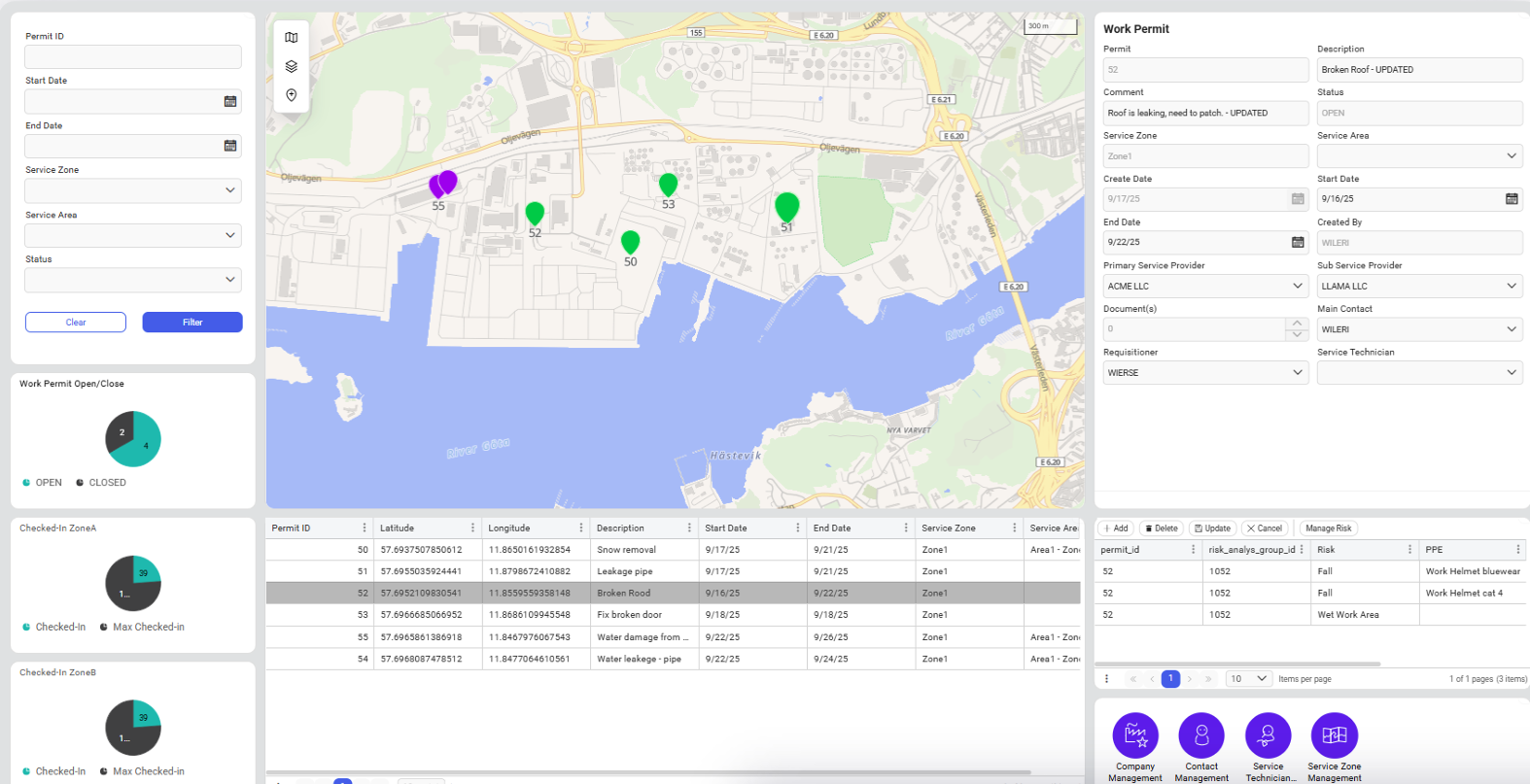Open Service Zone Management
Screen dimensions: 1530x784
click(x=1334, y=735)
